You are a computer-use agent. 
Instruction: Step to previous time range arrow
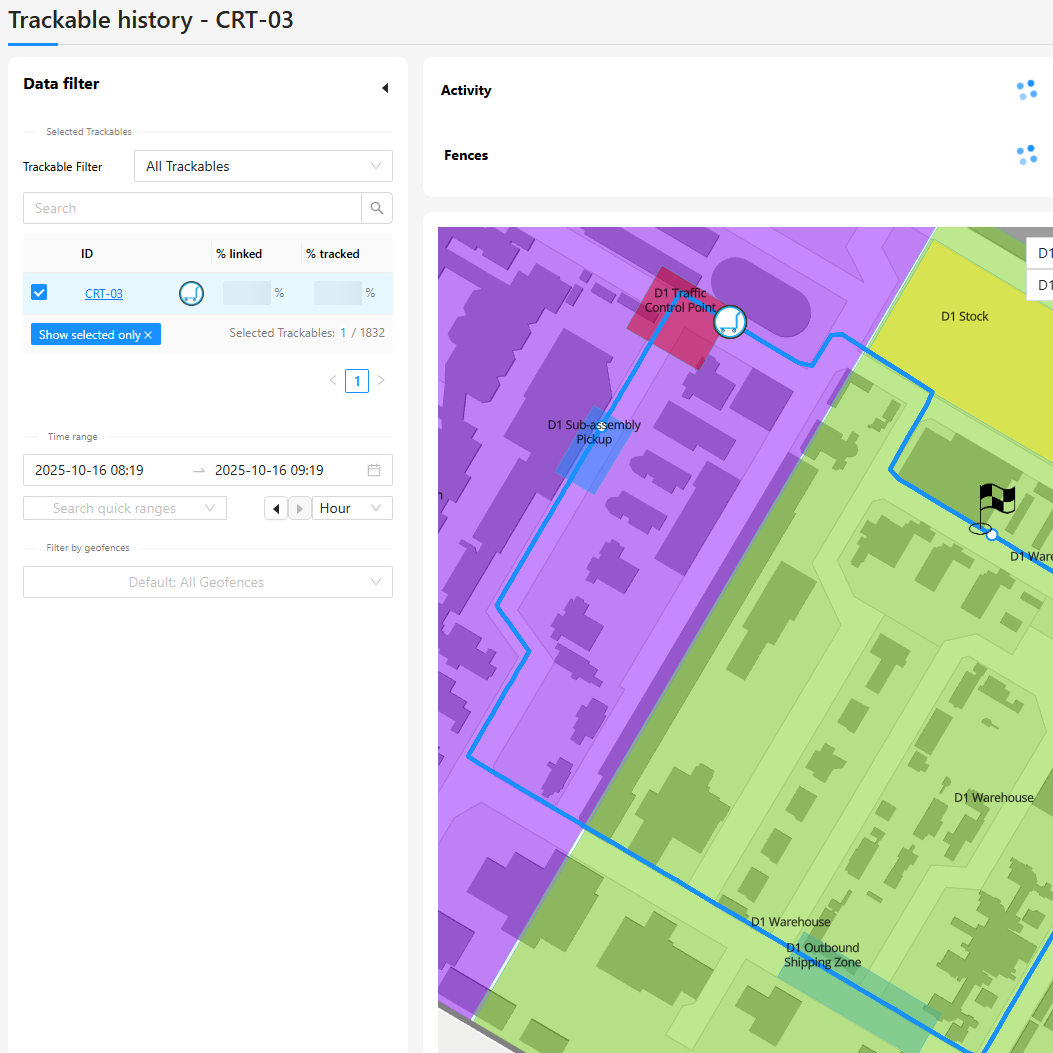(x=275, y=509)
